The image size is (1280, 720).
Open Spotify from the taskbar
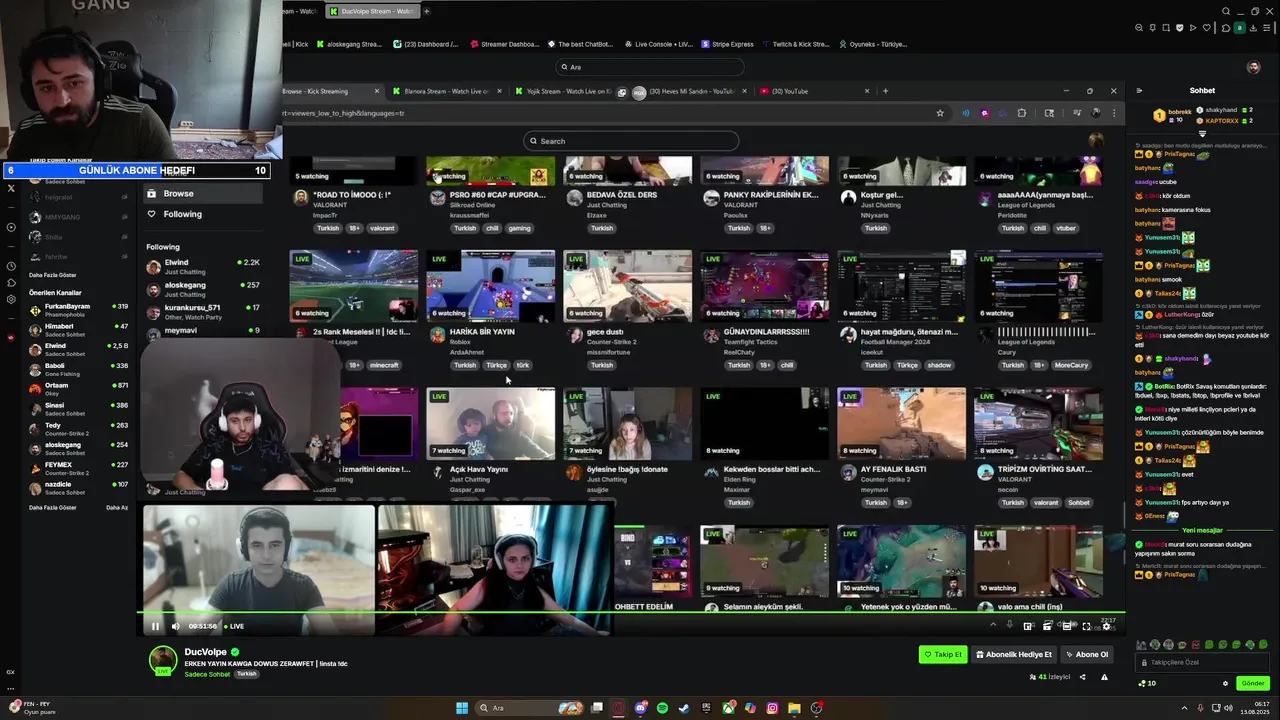click(662, 708)
